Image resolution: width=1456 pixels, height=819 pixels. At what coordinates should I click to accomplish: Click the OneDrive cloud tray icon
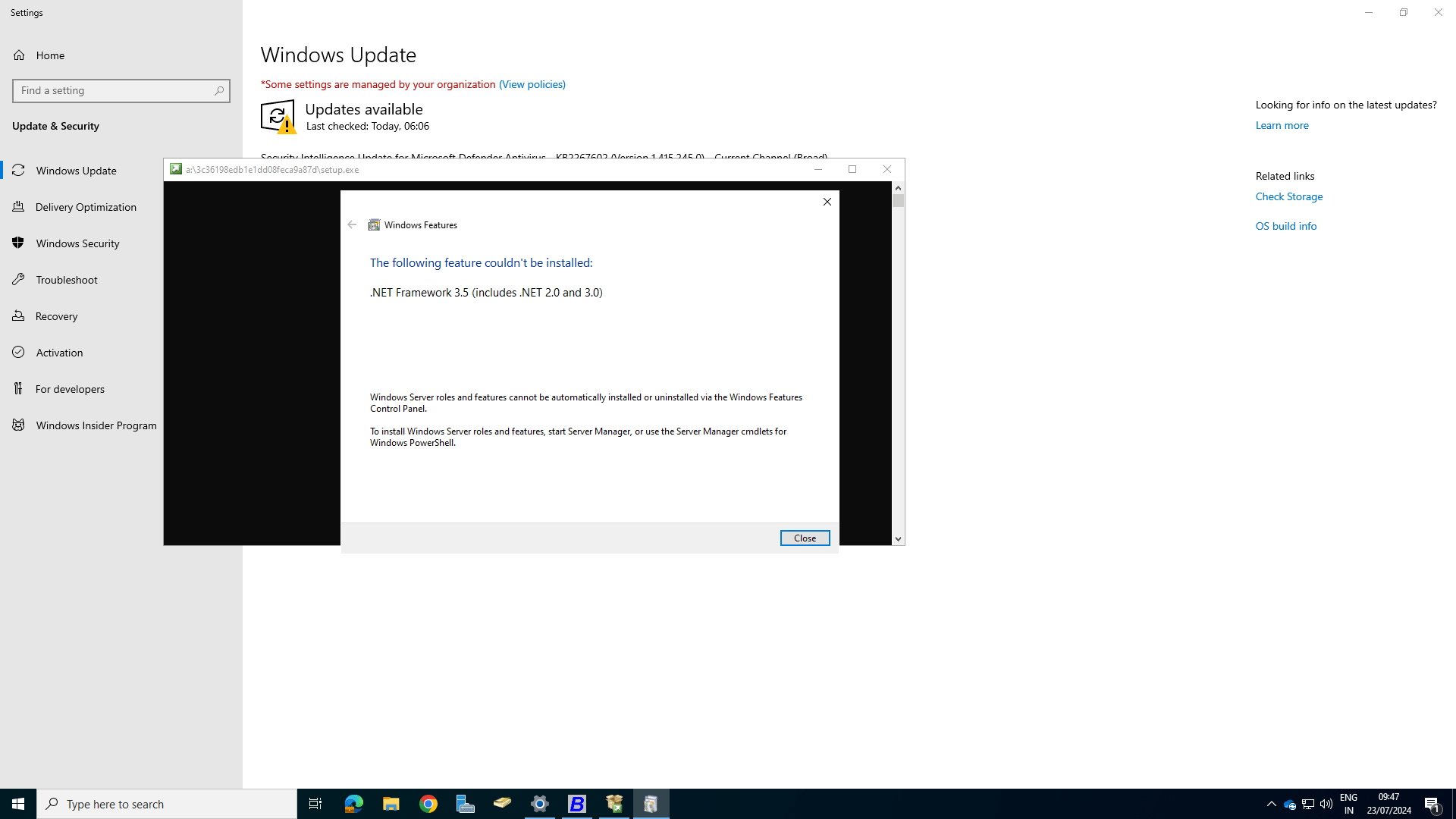(x=1289, y=805)
